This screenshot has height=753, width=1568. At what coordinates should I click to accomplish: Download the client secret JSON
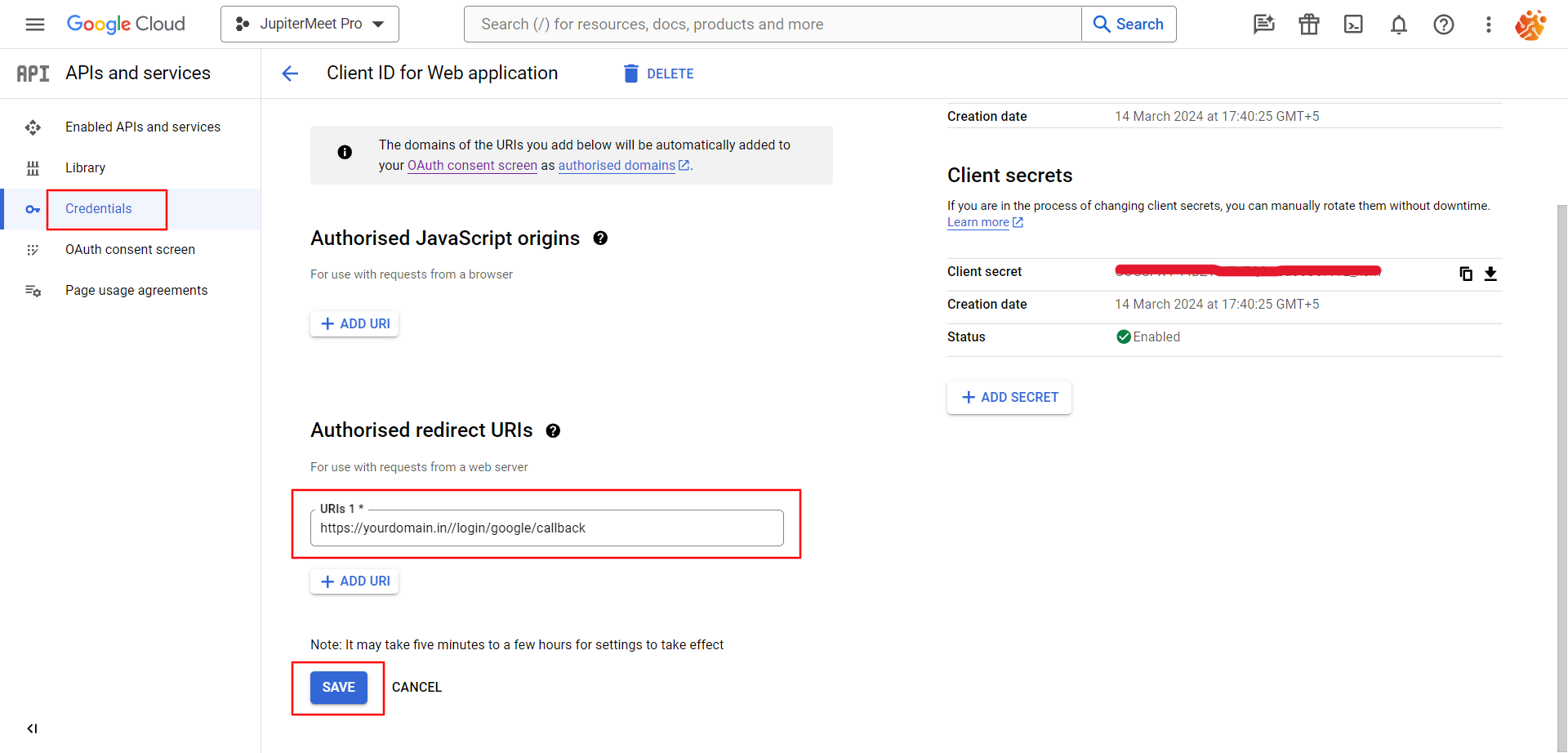tap(1490, 274)
